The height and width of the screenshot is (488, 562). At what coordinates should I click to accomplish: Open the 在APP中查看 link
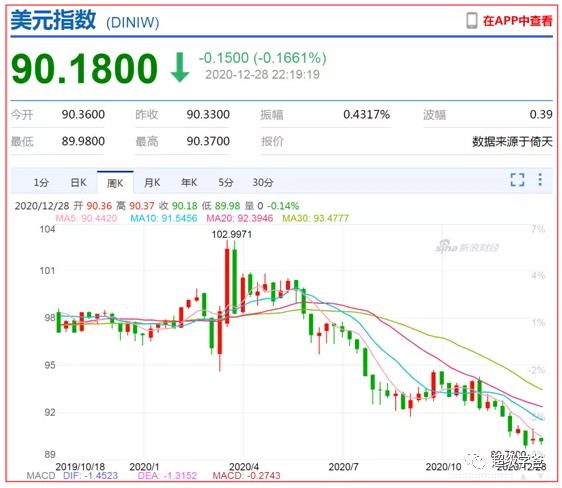tap(517, 21)
